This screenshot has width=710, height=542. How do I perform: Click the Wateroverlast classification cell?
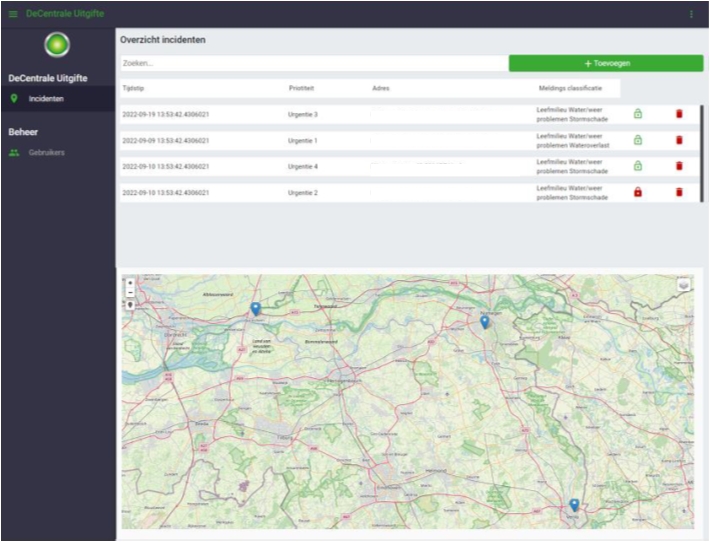tap(573, 141)
